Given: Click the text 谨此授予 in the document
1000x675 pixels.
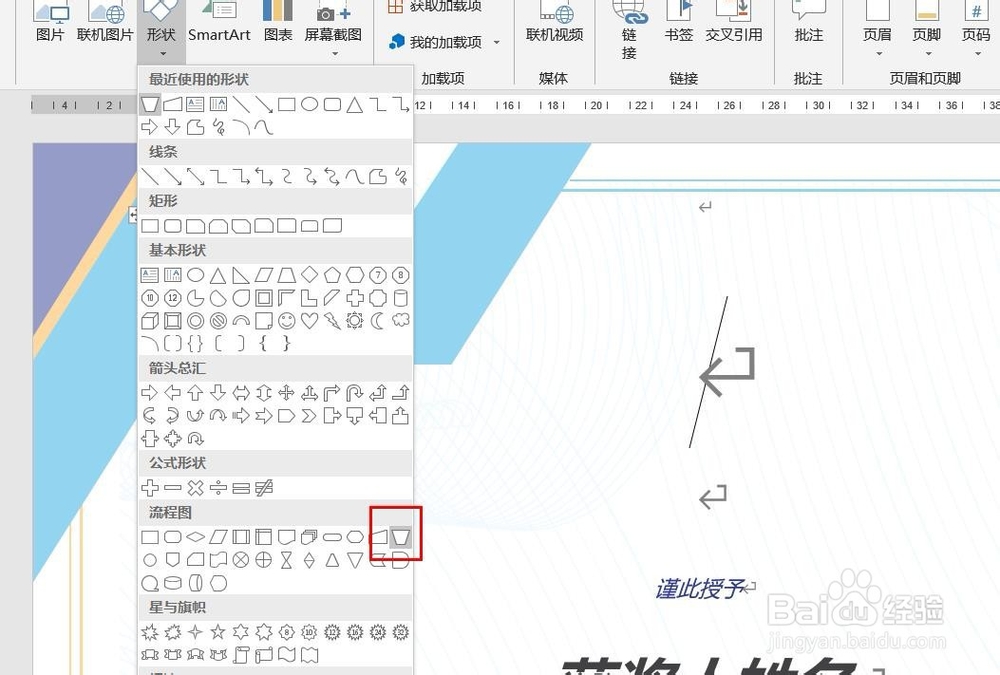Looking at the screenshot, I should (700, 588).
